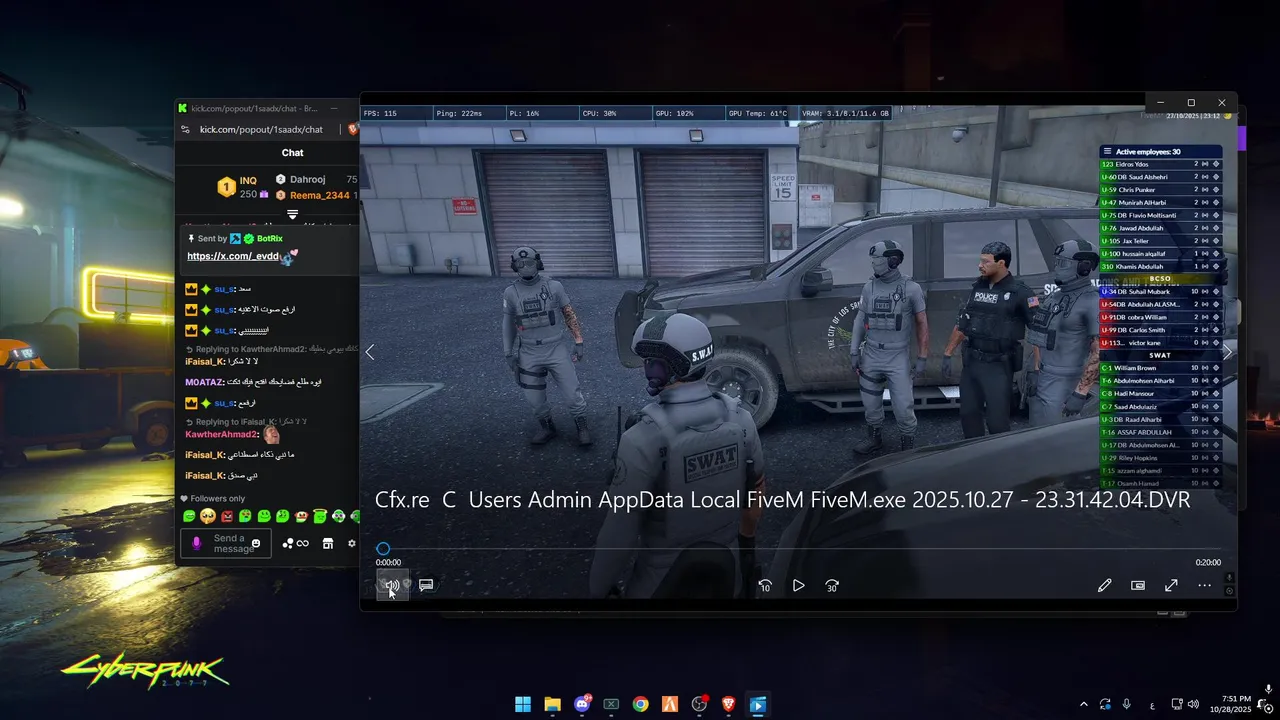Open the Windows Start menu
This screenshot has height=720, width=1280.
pos(523,704)
